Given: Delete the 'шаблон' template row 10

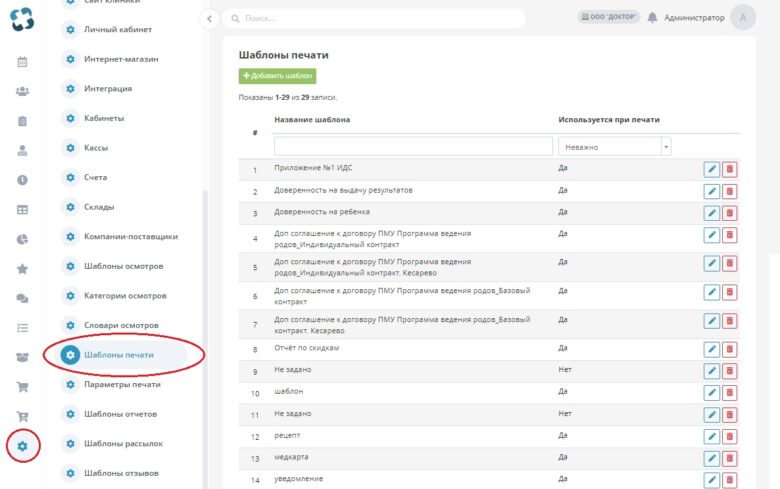Looking at the screenshot, I should coord(729,392).
